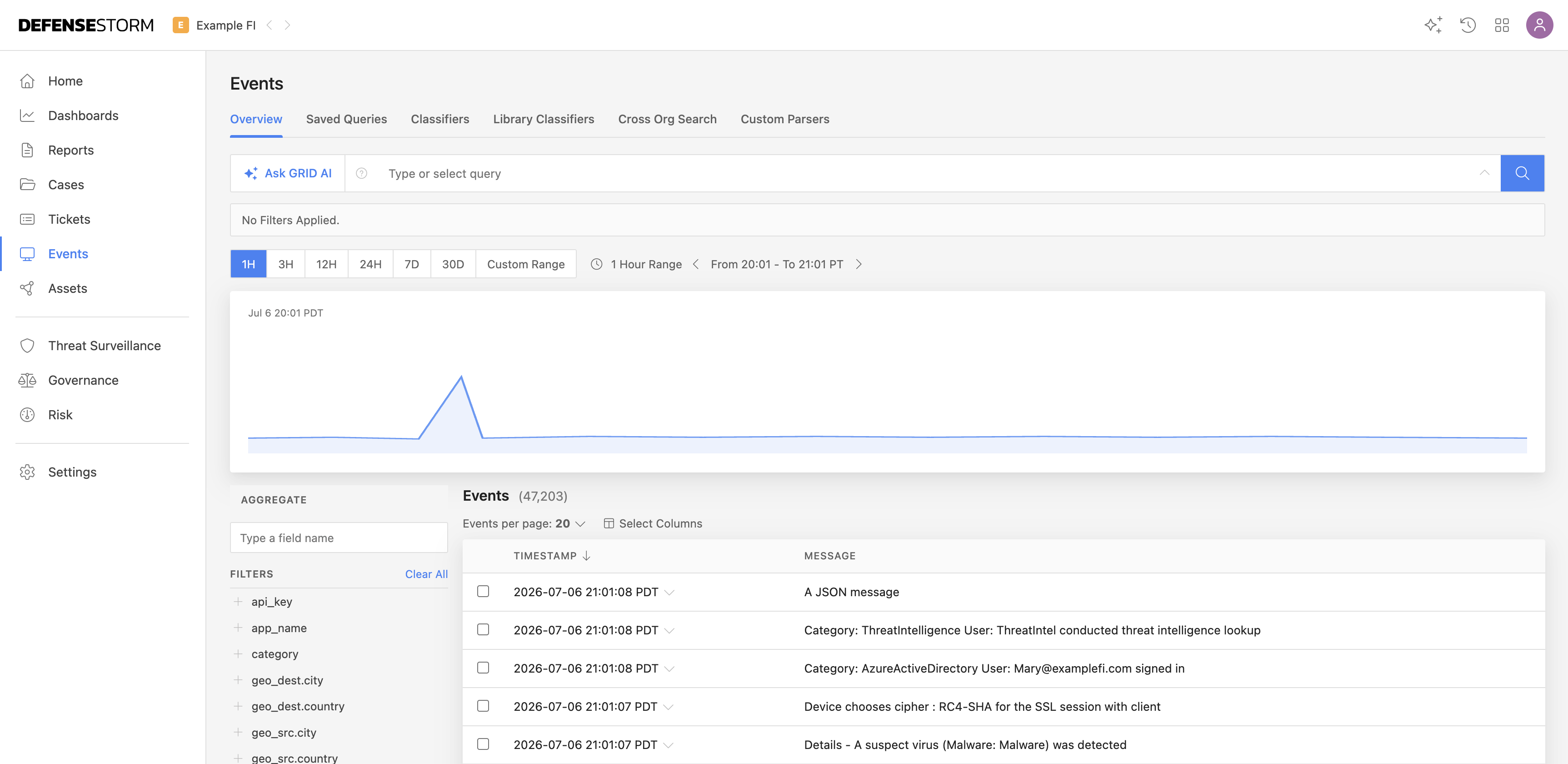The image size is (1568, 764).
Task: Open the Governance scales icon
Action: (27, 380)
